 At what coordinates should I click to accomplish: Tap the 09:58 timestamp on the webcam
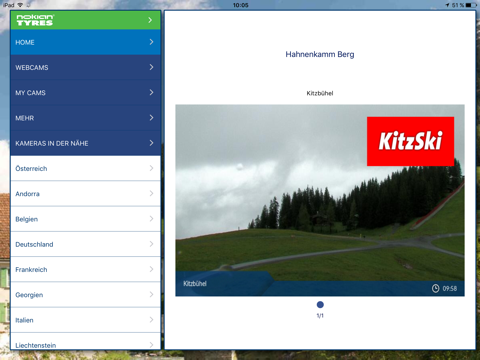tap(450, 289)
